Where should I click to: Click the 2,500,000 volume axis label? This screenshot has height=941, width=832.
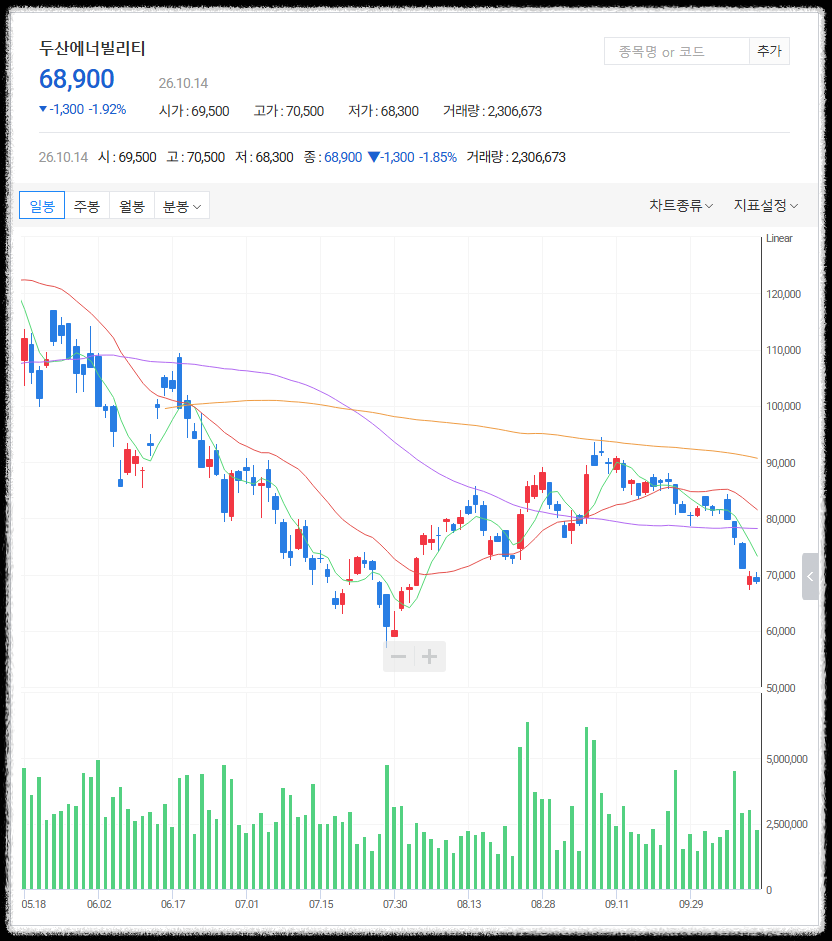click(787, 824)
